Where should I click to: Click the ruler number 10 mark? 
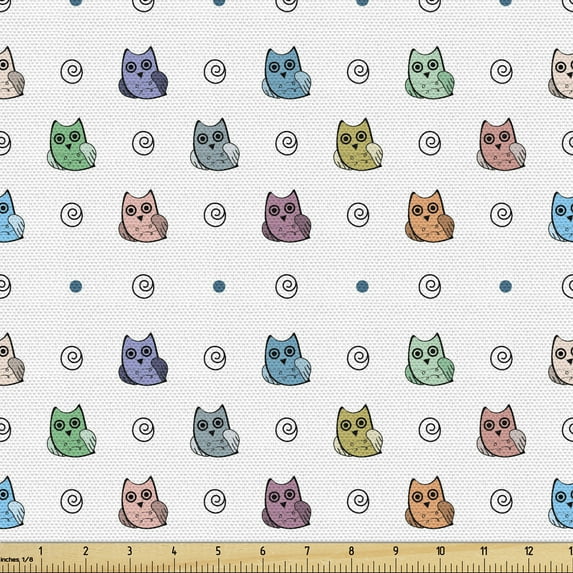coord(440,551)
